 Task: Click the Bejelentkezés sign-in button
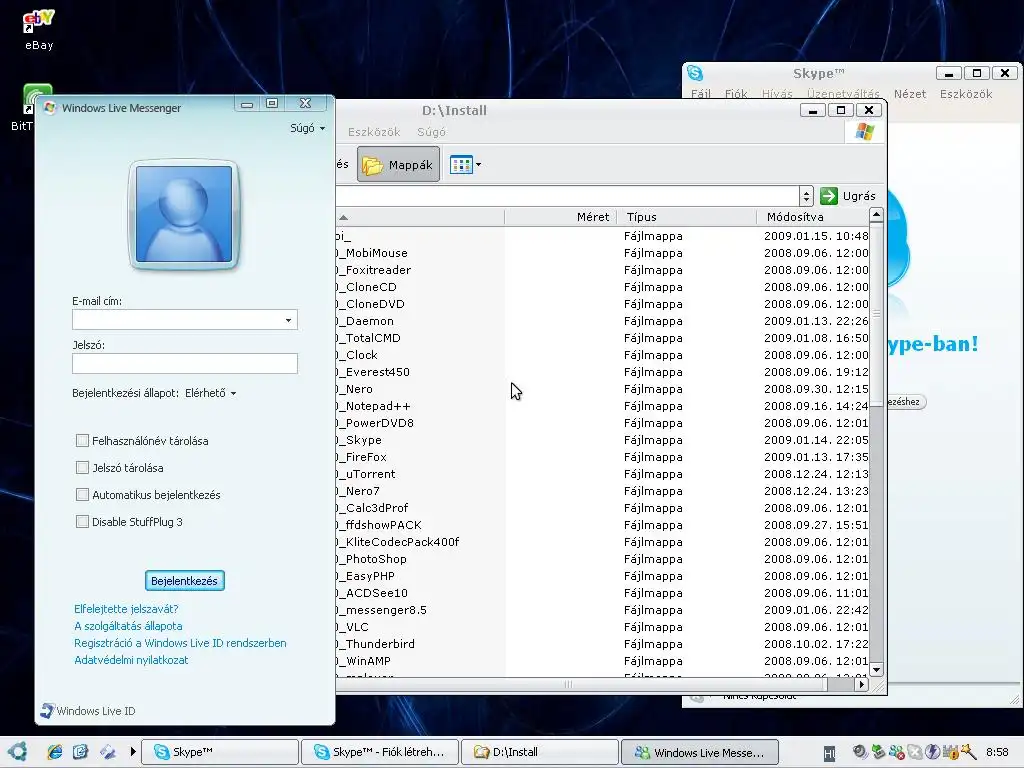click(x=184, y=581)
